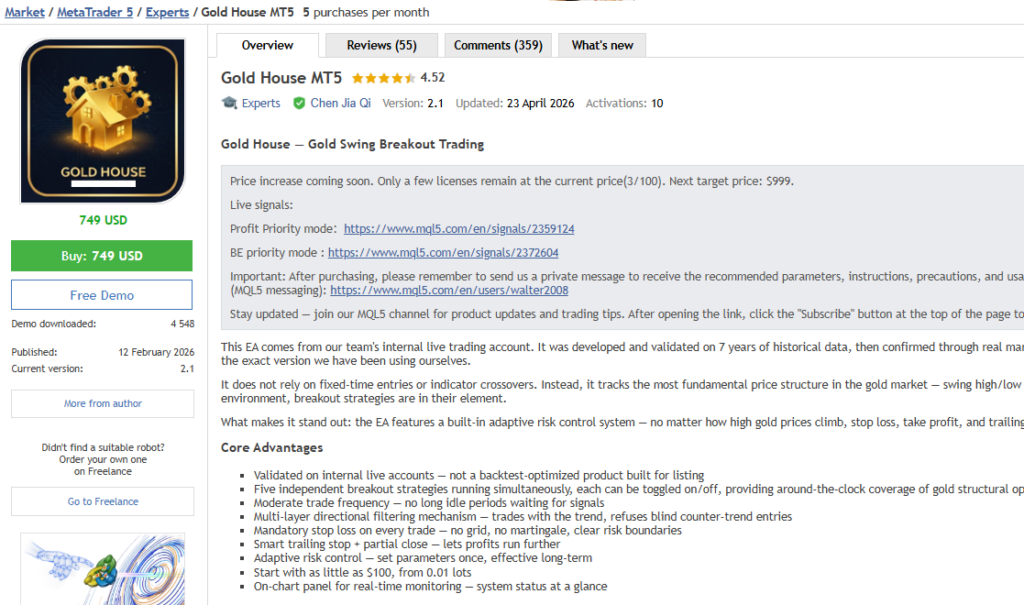Click the 4.52 rating value

coord(432,78)
